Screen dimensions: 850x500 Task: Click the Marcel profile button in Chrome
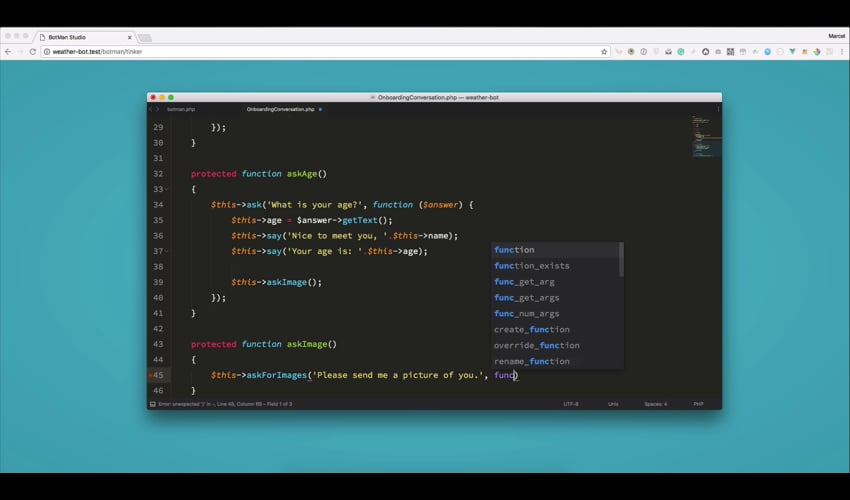tap(836, 36)
